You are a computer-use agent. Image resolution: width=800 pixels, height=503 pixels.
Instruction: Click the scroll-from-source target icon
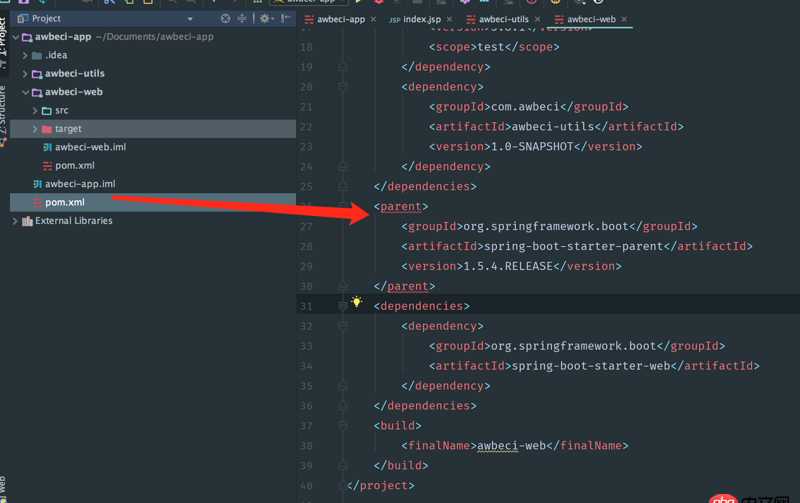pos(225,18)
